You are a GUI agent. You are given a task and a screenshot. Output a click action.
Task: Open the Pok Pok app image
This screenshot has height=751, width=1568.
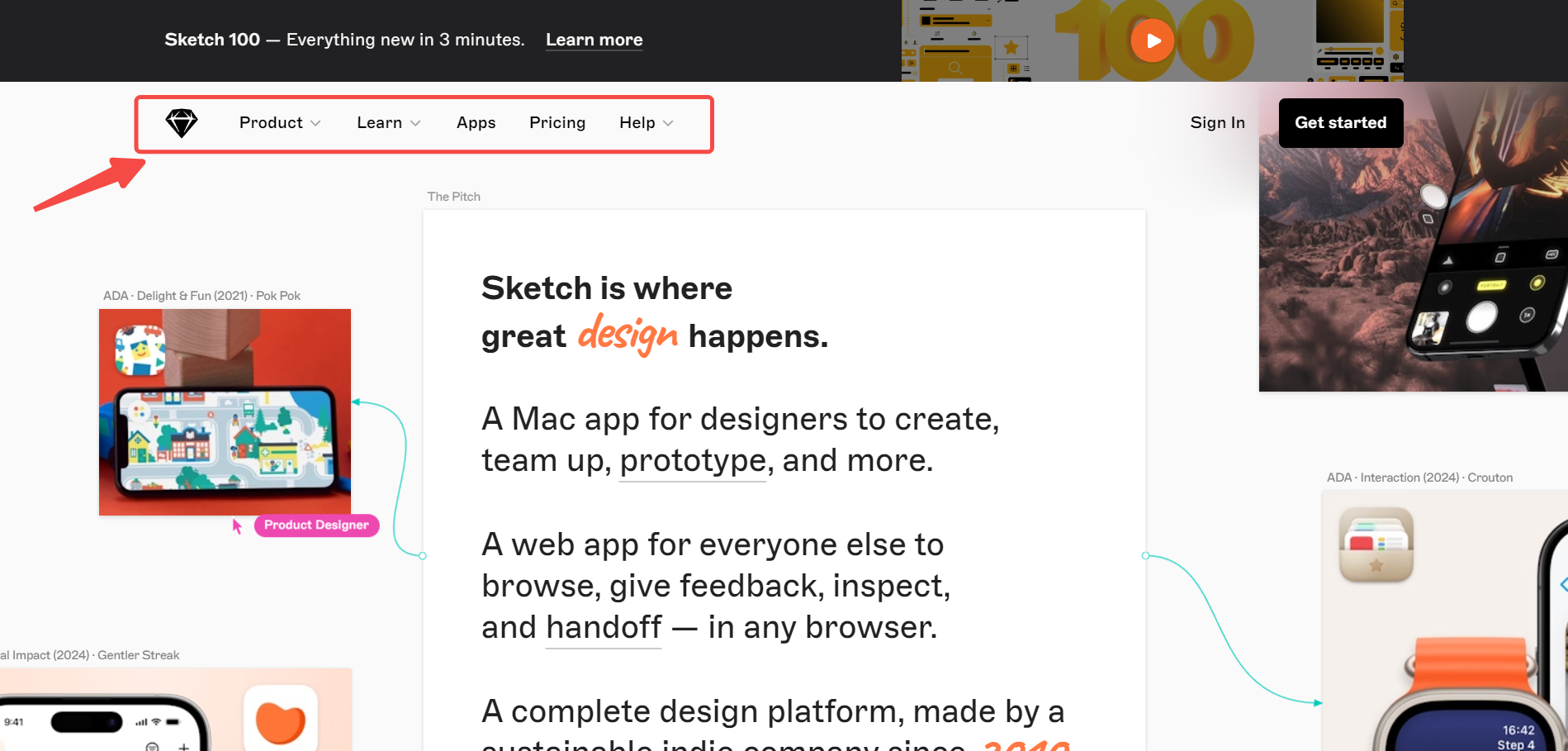point(225,412)
